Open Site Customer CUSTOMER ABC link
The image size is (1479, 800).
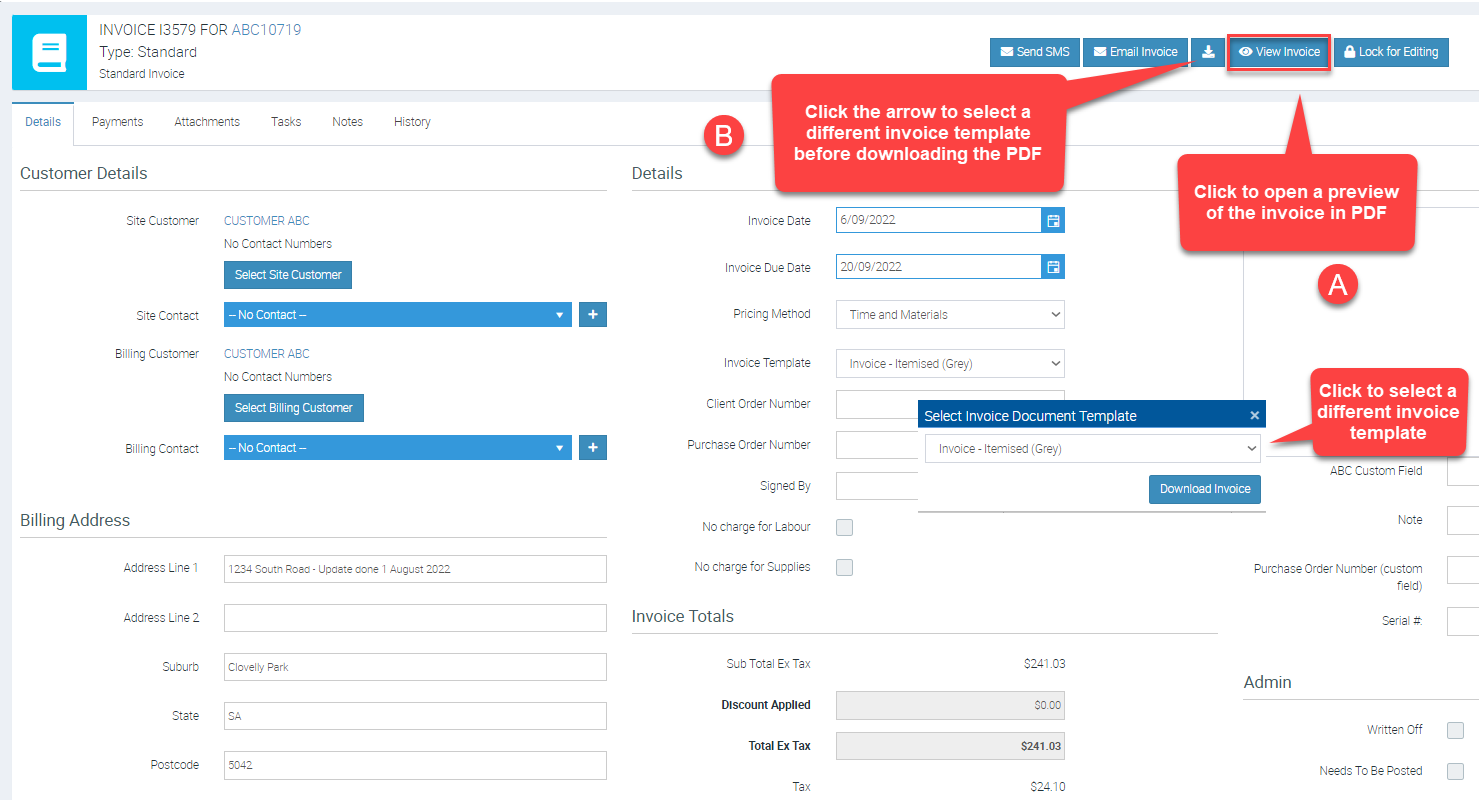[x=267, y=221]
